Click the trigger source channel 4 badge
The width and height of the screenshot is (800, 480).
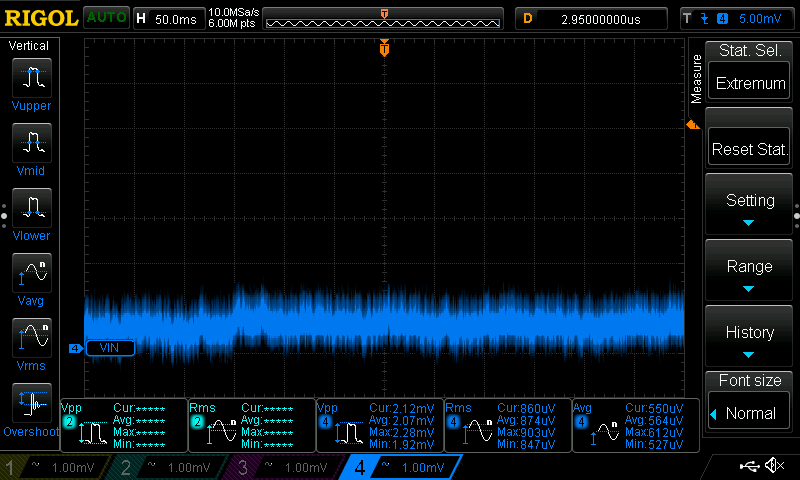pyautogui.click(x=722, y=19)
